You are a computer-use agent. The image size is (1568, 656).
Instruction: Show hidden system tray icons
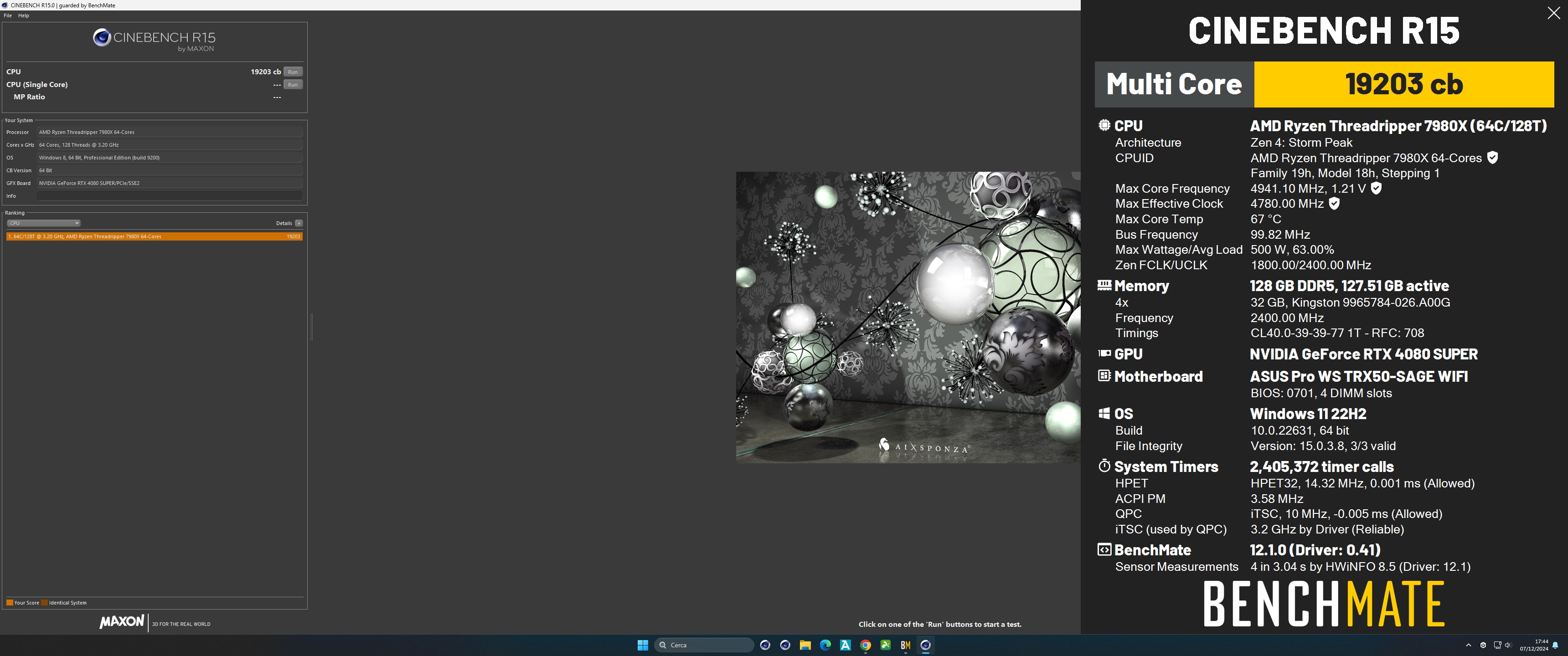[x=1468, y=645]
